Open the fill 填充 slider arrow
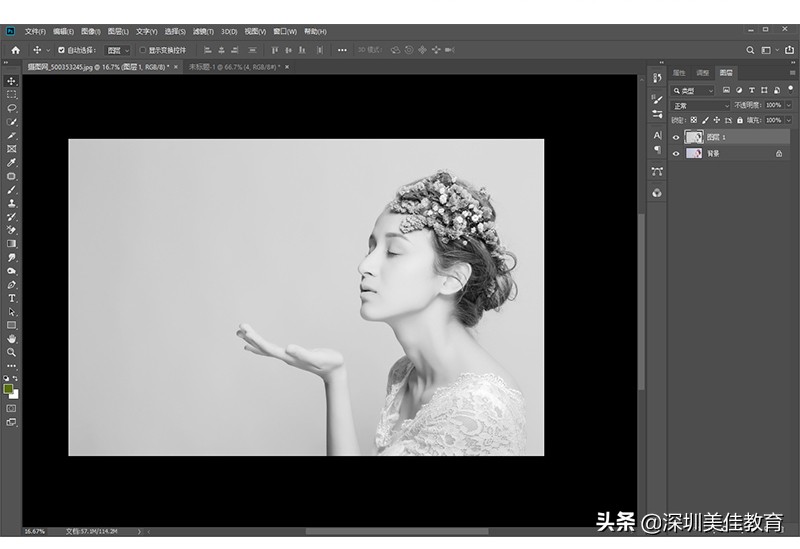 tap(789, 120)
